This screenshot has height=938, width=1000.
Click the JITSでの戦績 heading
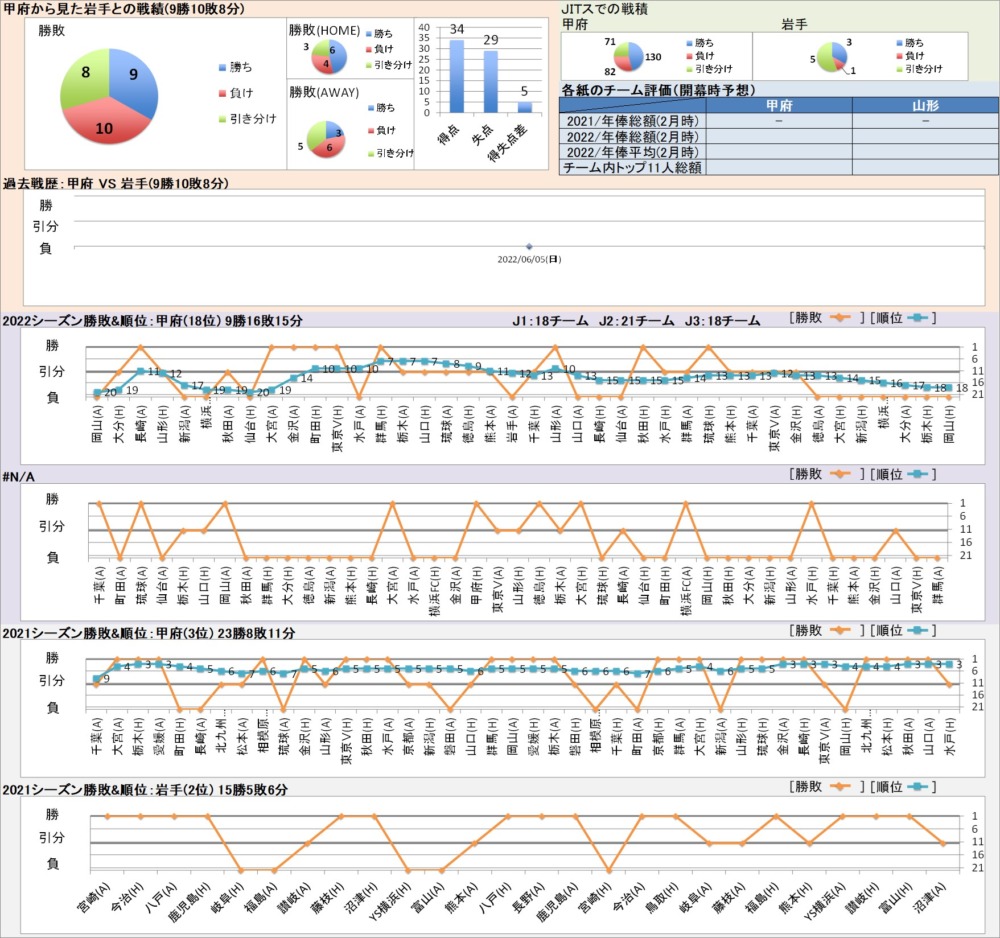click(604, 9)
